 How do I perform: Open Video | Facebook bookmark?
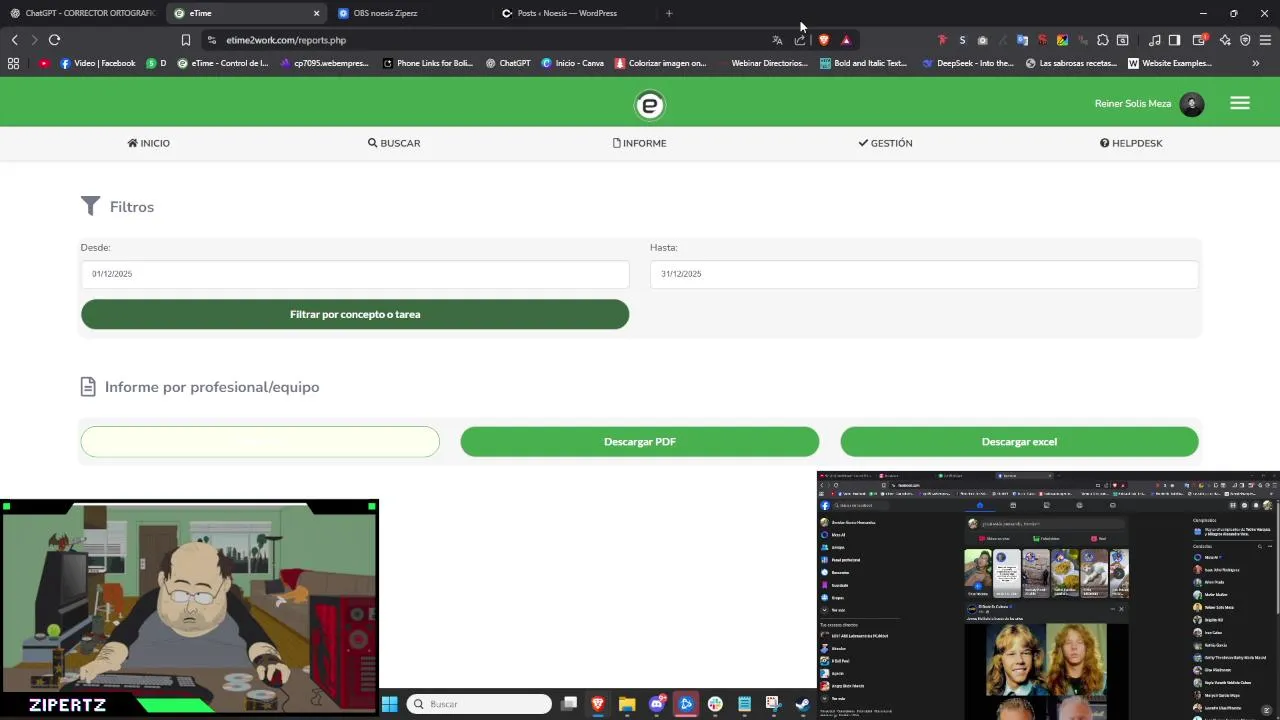(x=98, y=63)
